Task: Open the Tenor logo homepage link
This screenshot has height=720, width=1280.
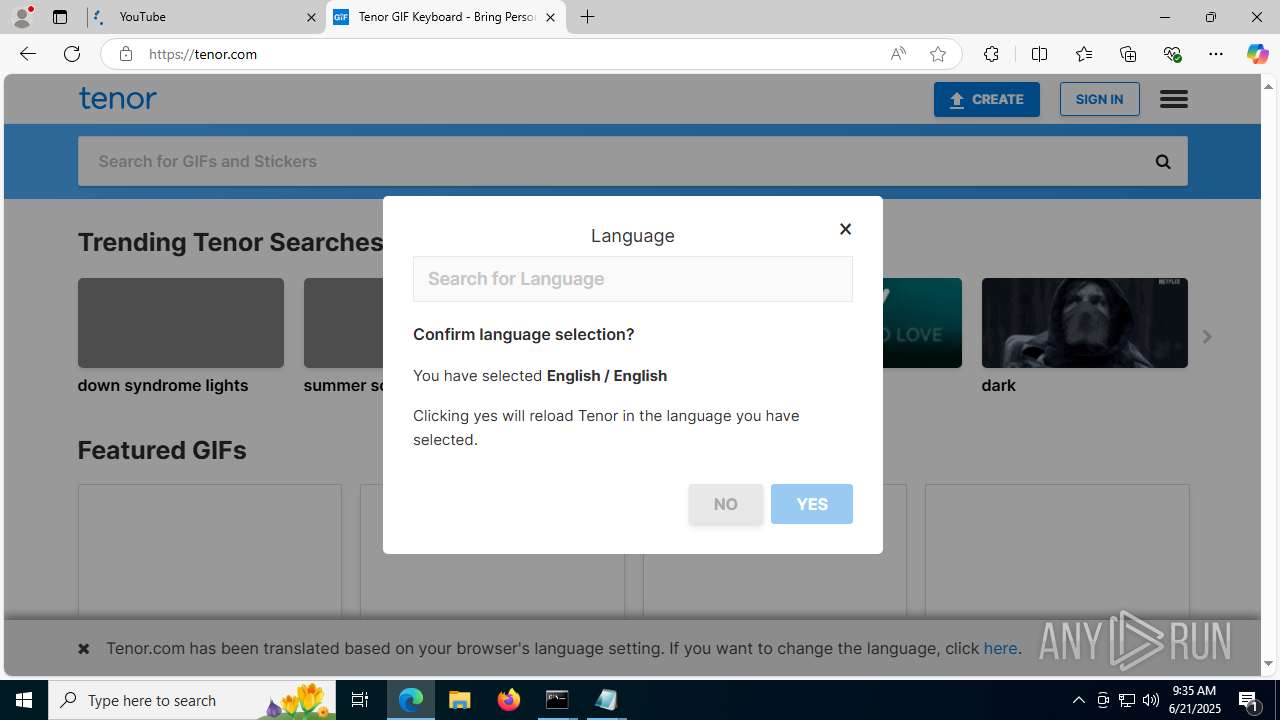Action: pyautogui.click(x=117, y=98)
